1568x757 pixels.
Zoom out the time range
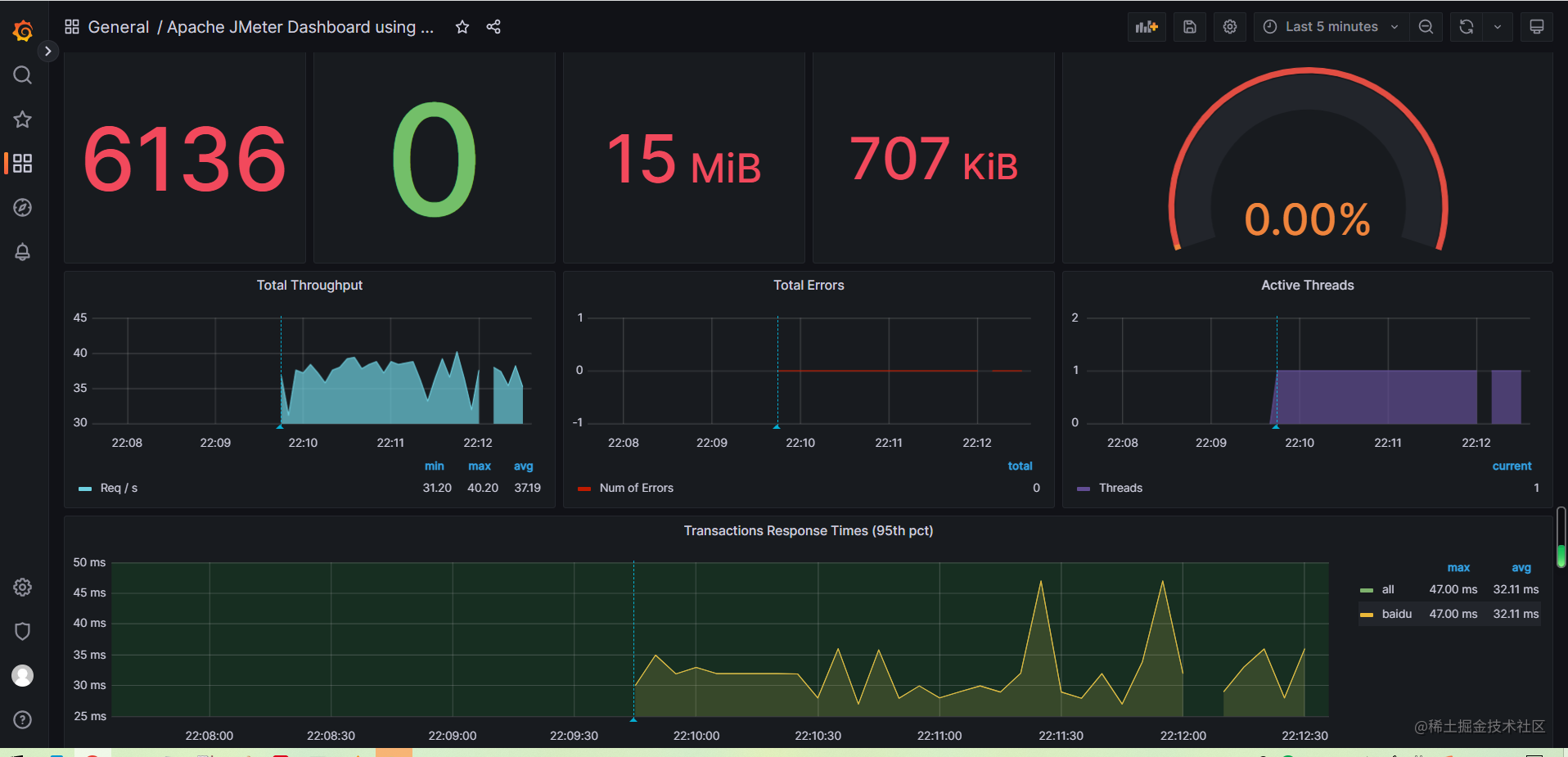1426,26
